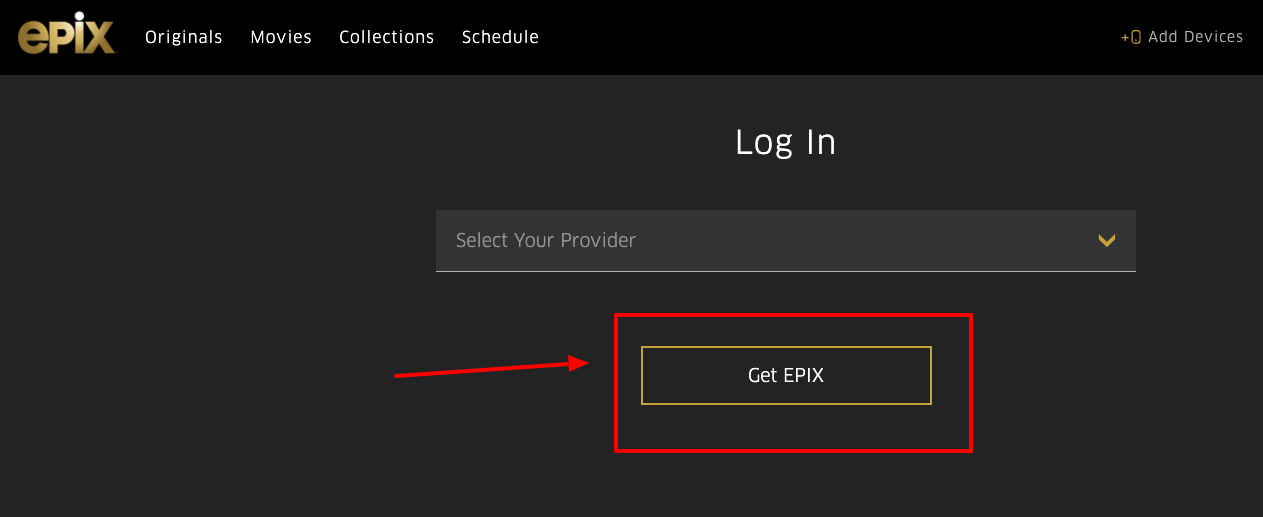Expand provider list with gold chevron
1263x517 pixels.
(x=1106, y=240)
